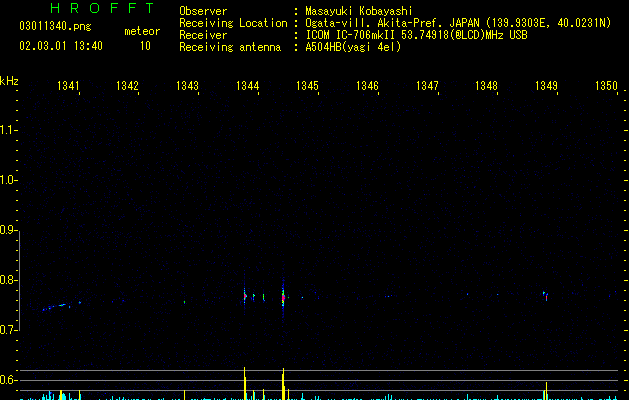Click the 1345 time marker
Screen dimensions: 629x400
tap(307, 85)
